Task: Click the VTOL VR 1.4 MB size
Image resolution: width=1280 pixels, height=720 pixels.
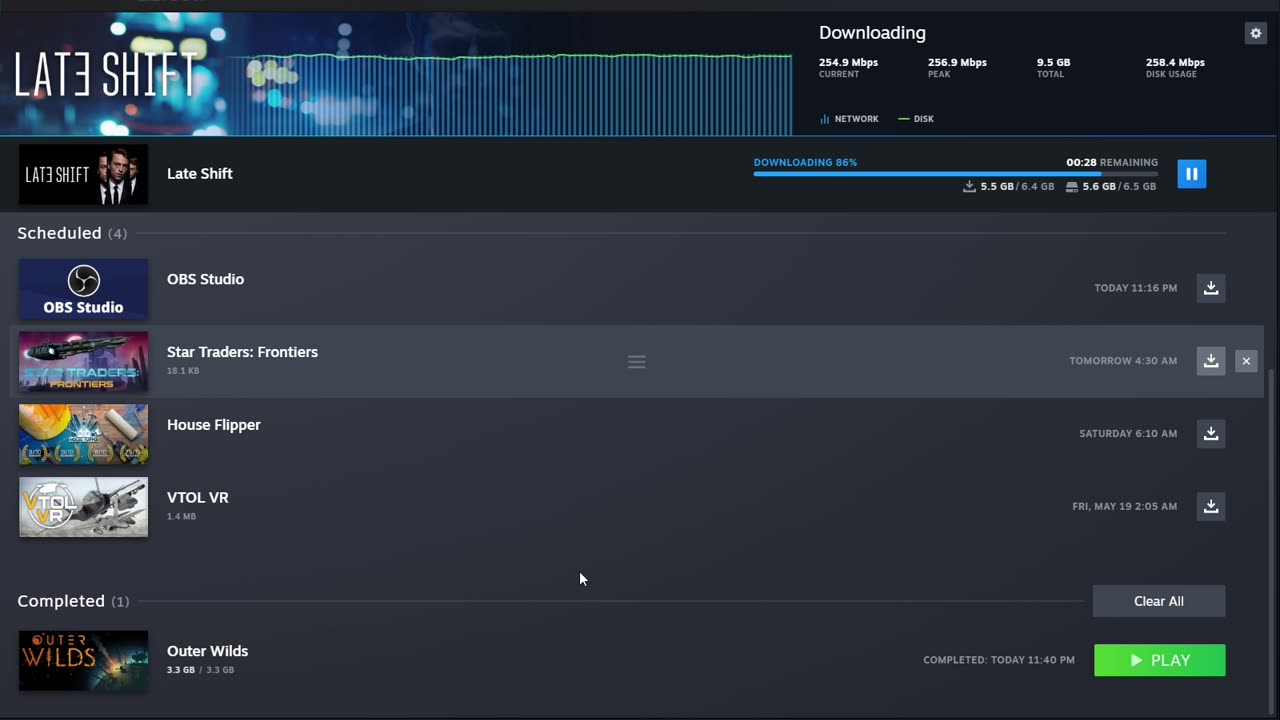Action: (181, 517)
